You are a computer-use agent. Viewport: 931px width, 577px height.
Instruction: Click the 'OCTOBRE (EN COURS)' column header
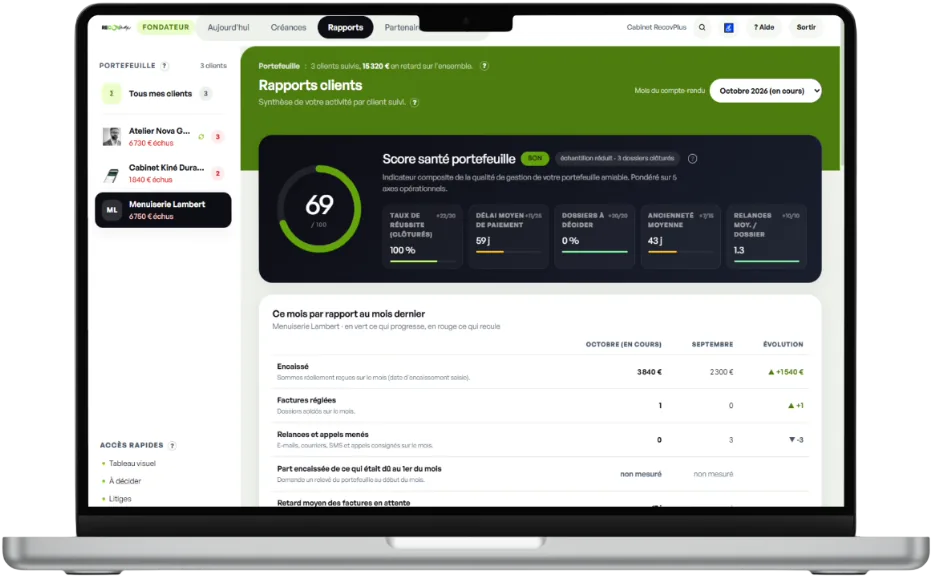(623, 344)
